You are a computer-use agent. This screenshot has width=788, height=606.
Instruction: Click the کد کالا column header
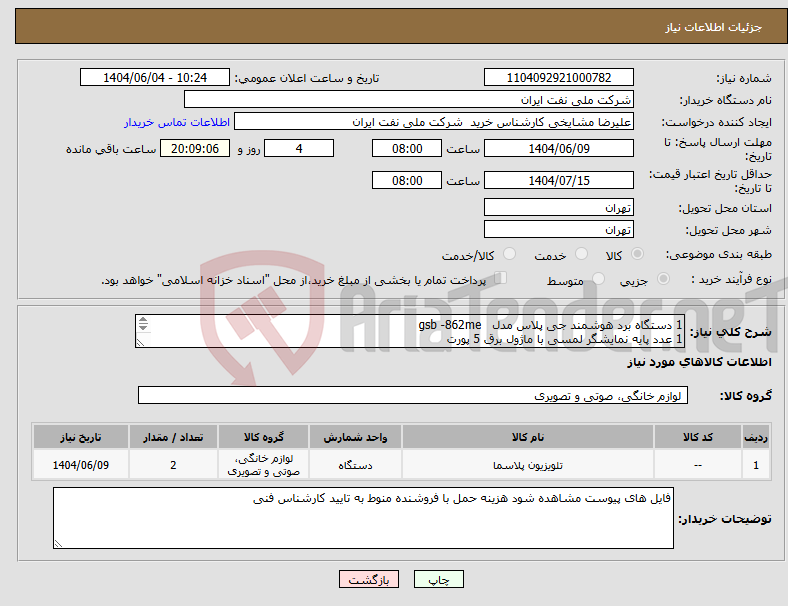698,437
